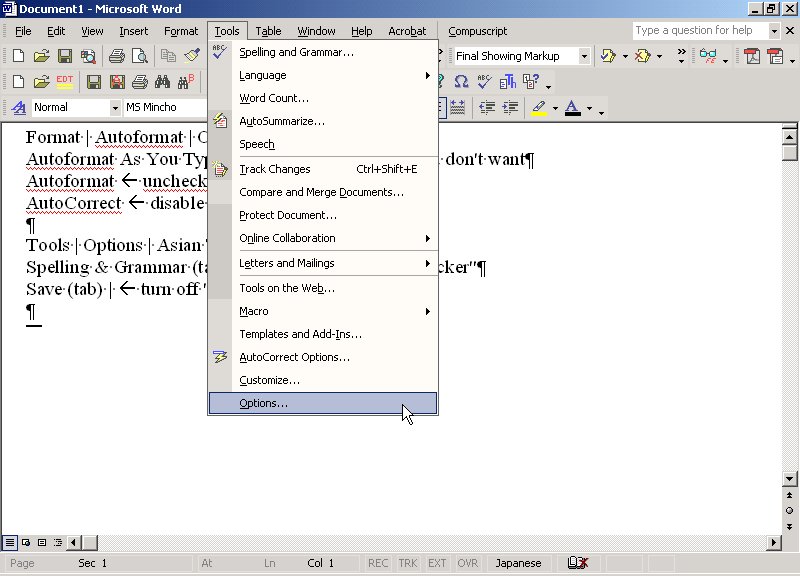Open the Table menu in the menu bar

tap(268, 31)
